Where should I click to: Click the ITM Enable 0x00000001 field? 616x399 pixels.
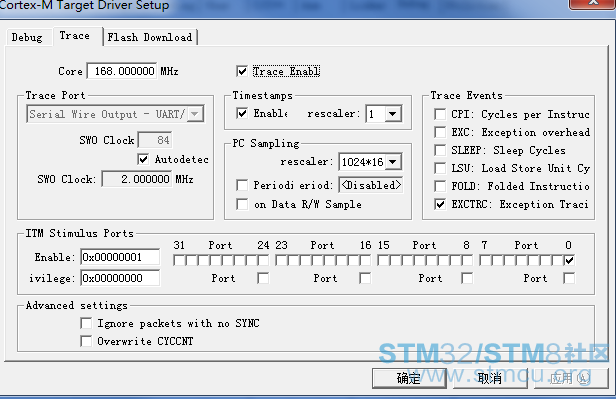(x=120, y=257)
